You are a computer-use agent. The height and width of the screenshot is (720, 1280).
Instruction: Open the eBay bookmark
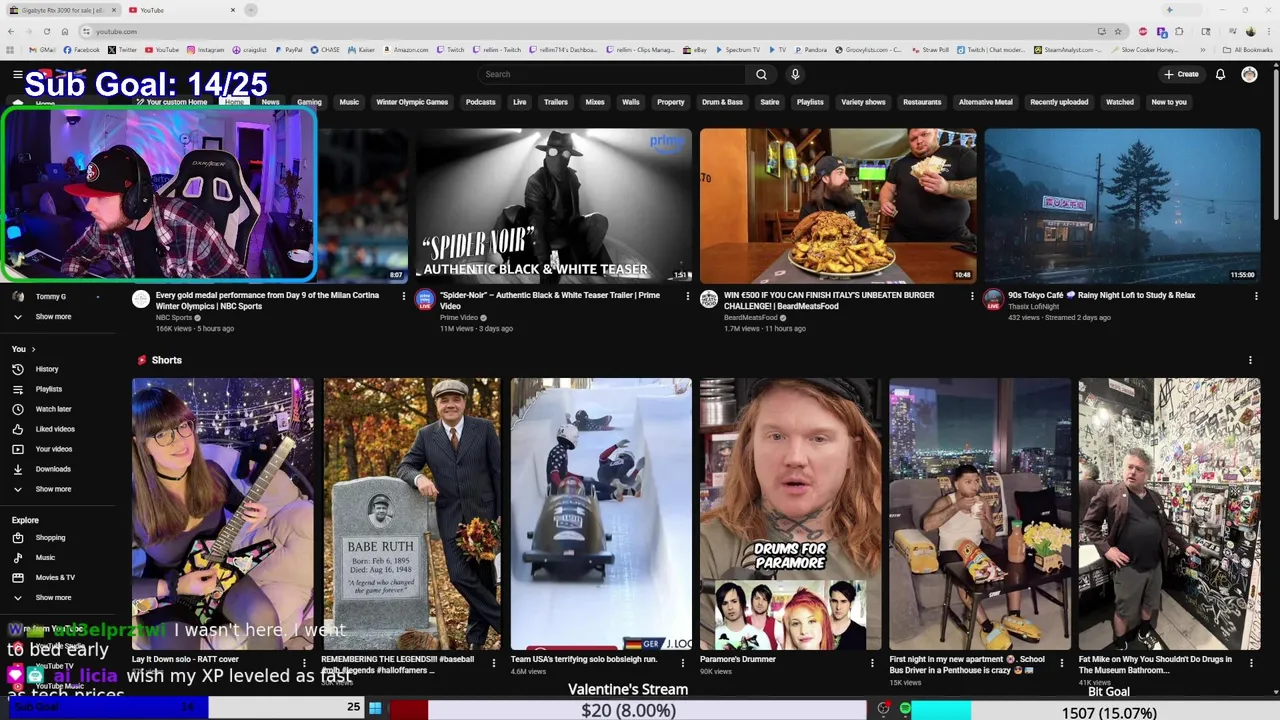point(695,49)
